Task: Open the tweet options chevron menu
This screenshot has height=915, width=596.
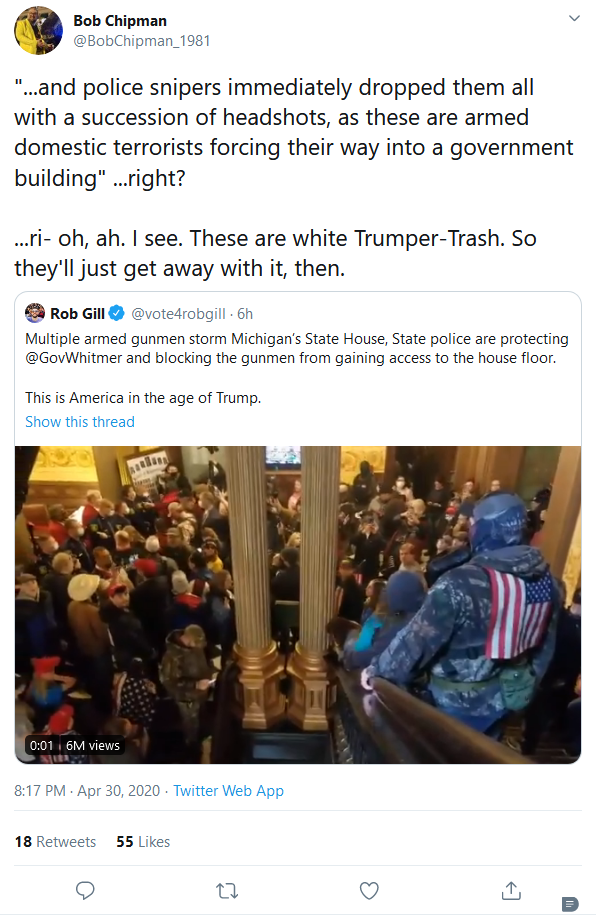Action: 574,18
